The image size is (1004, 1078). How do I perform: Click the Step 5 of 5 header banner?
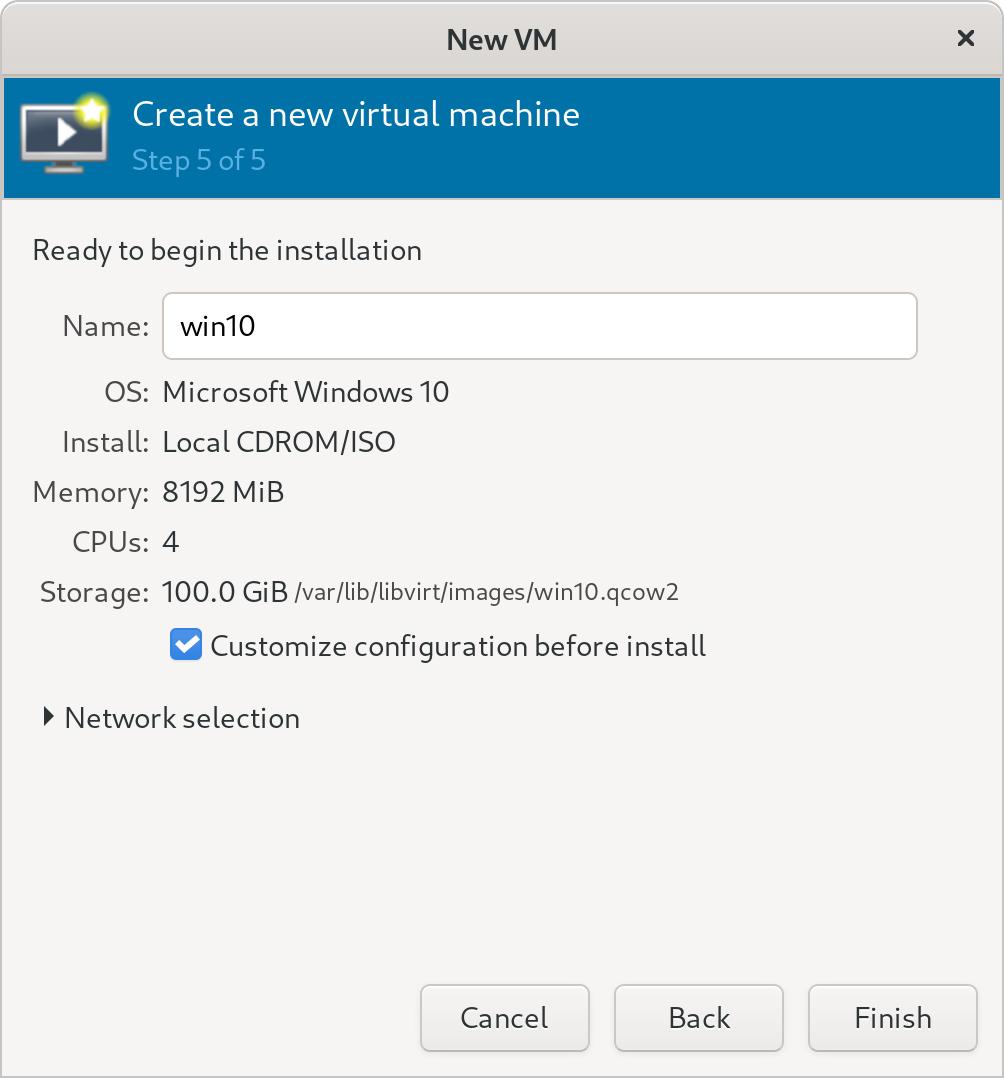coord(198,160)
